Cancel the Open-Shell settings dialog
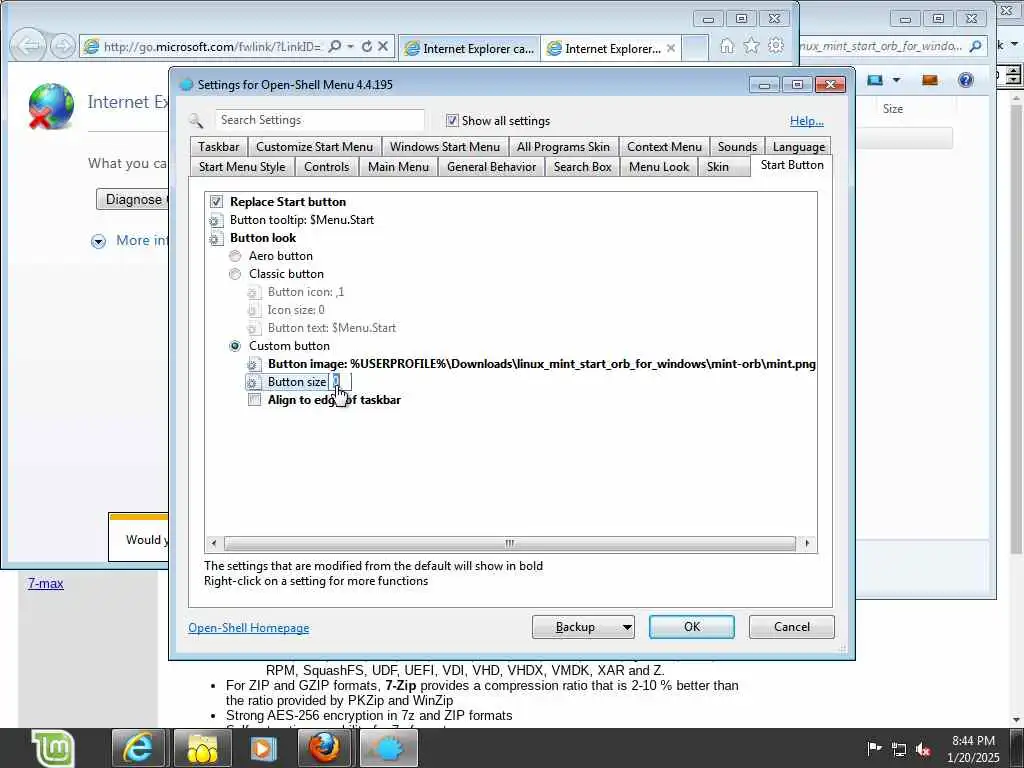This screenshot has width=1024, height=768. [792, 627]
